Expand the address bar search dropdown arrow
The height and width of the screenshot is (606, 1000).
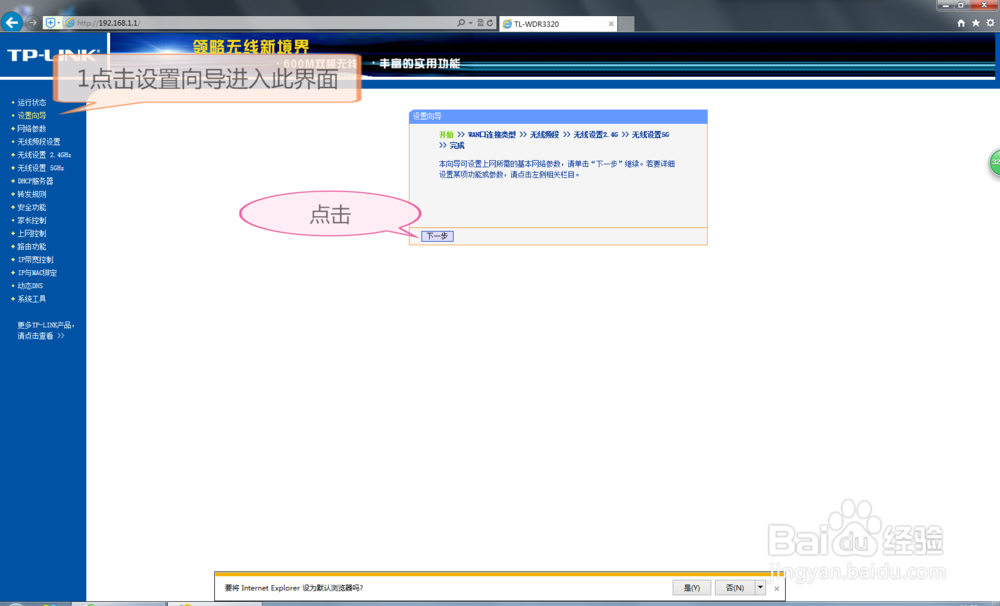click(471, 23)
